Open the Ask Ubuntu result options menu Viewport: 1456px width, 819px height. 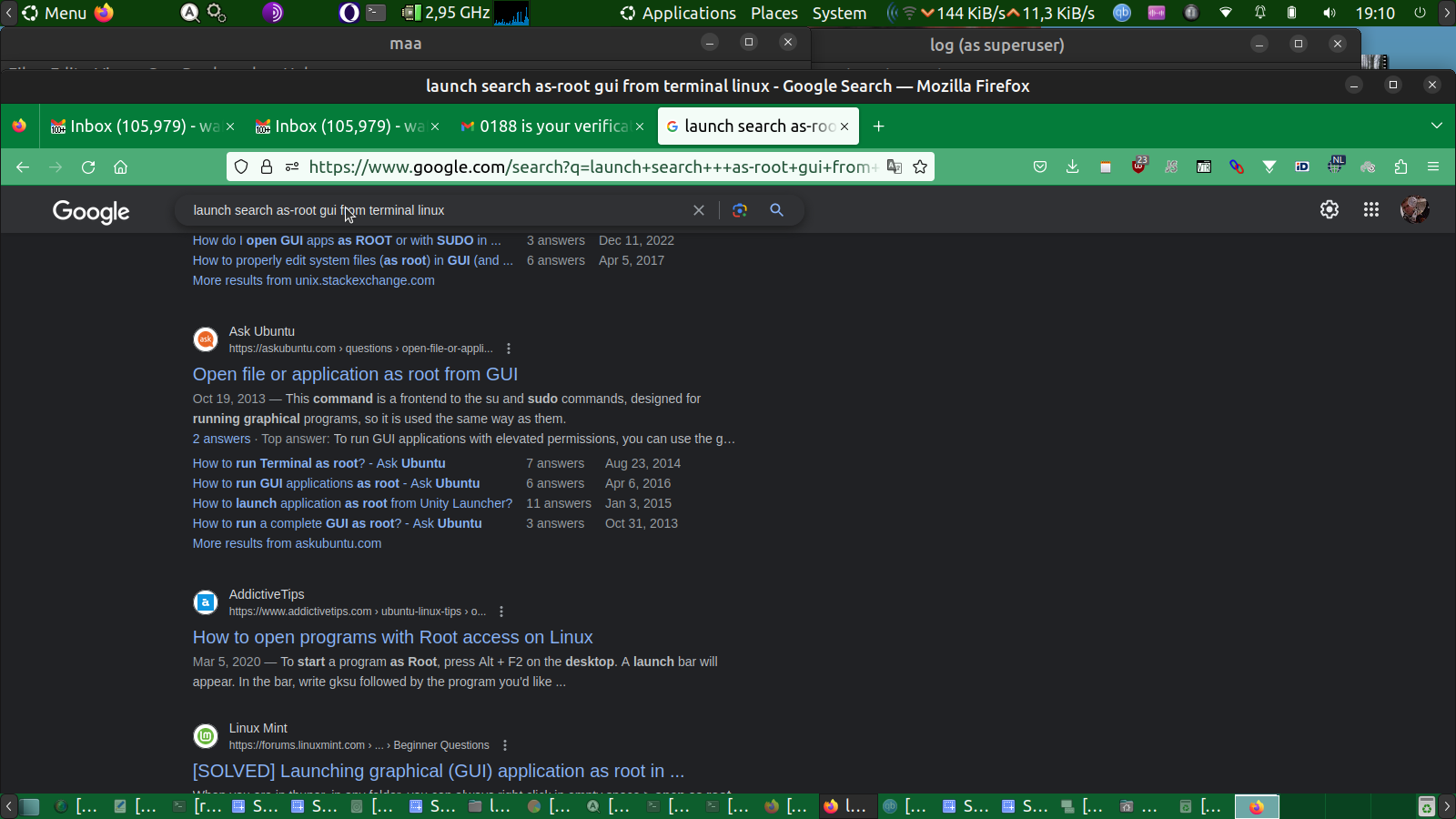click(509, 349)
